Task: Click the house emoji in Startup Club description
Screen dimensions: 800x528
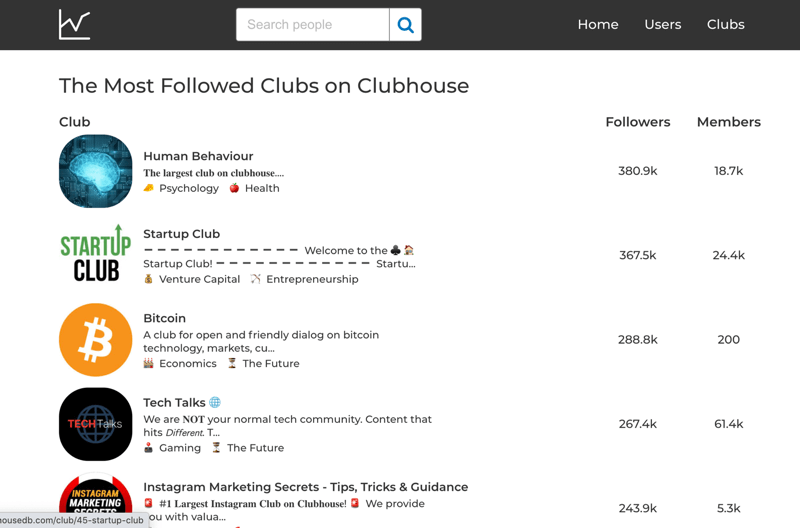Action: pyautogui.click(x=409, y=250)
